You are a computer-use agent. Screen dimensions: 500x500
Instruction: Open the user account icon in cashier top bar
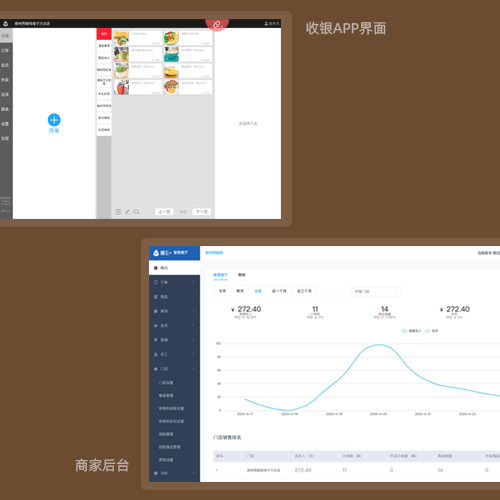[x=266, y=23]
